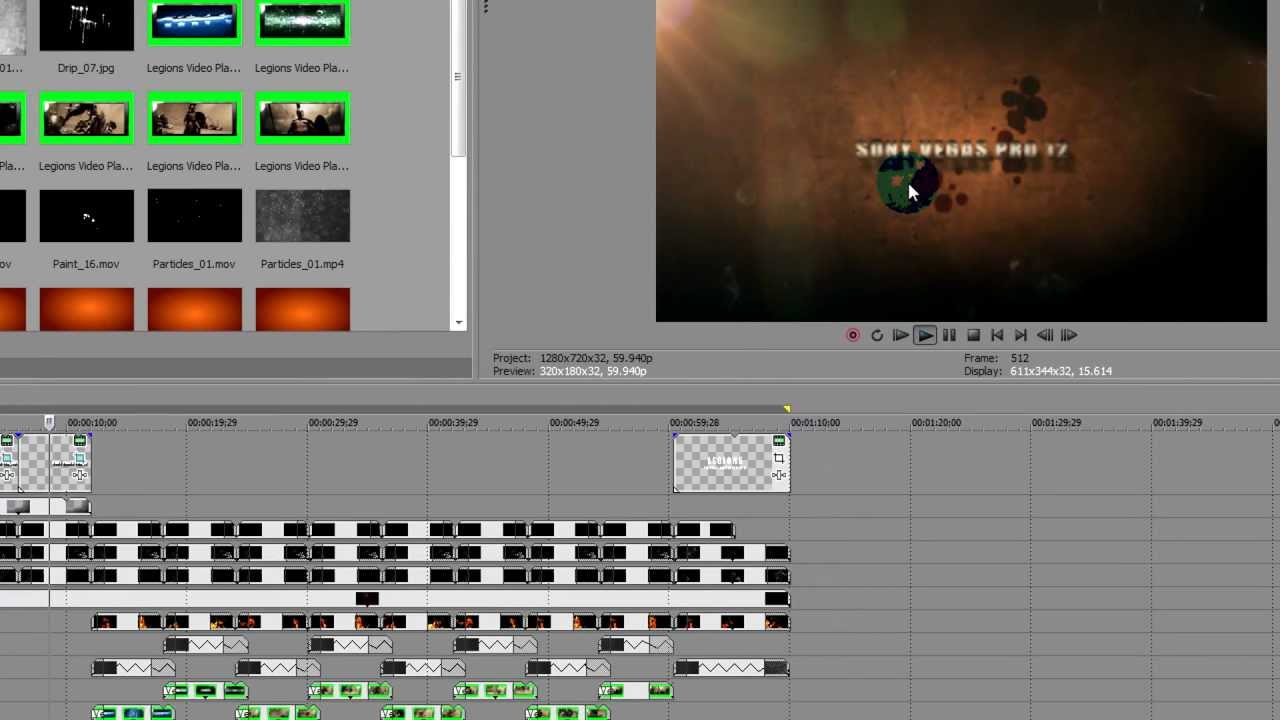Viewport: 1280px width, 720px height.
Task: Select the Particles_01.mov media thumbnail
Action: pyautogui.click(x=194, y=216)
